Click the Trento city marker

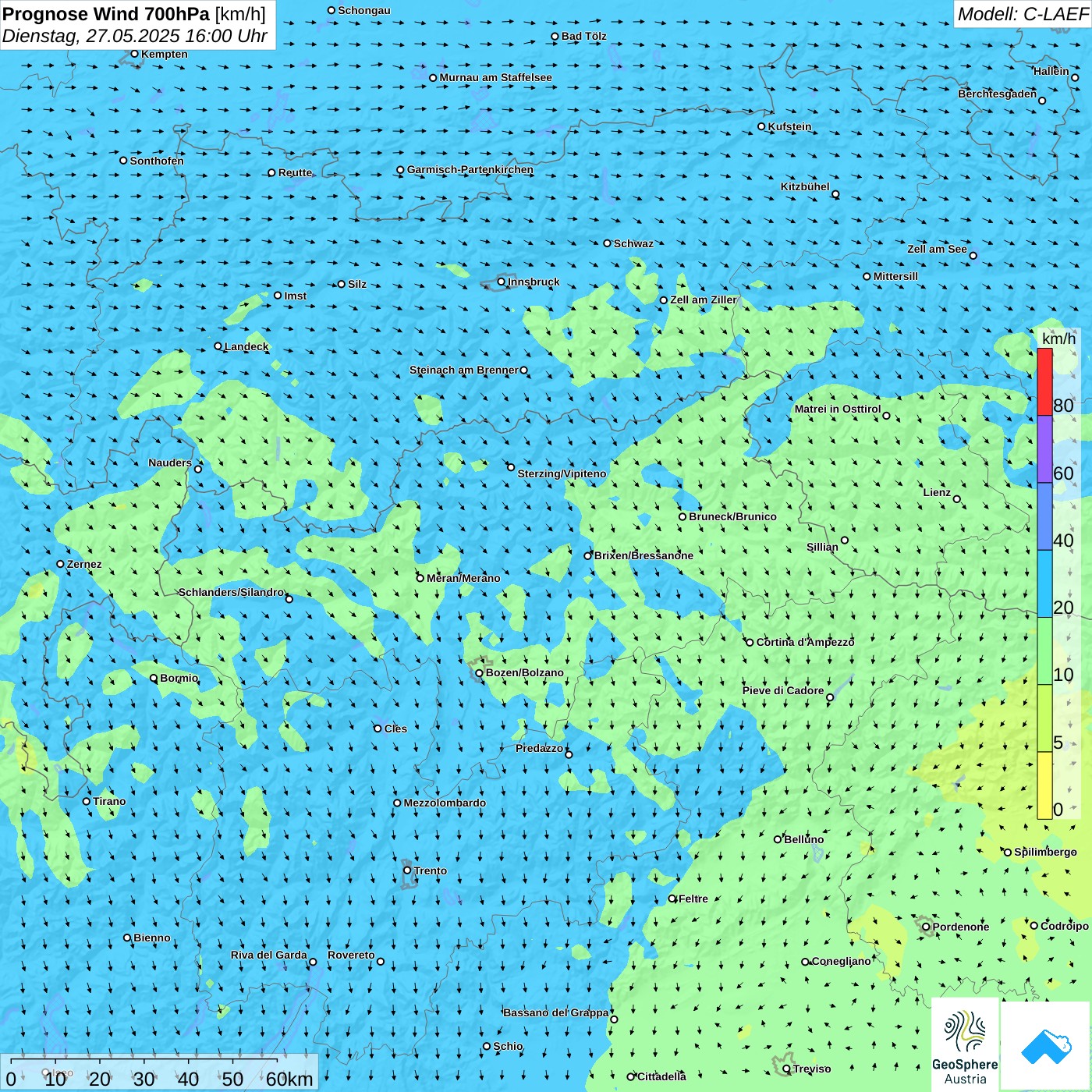pos(407,870)
